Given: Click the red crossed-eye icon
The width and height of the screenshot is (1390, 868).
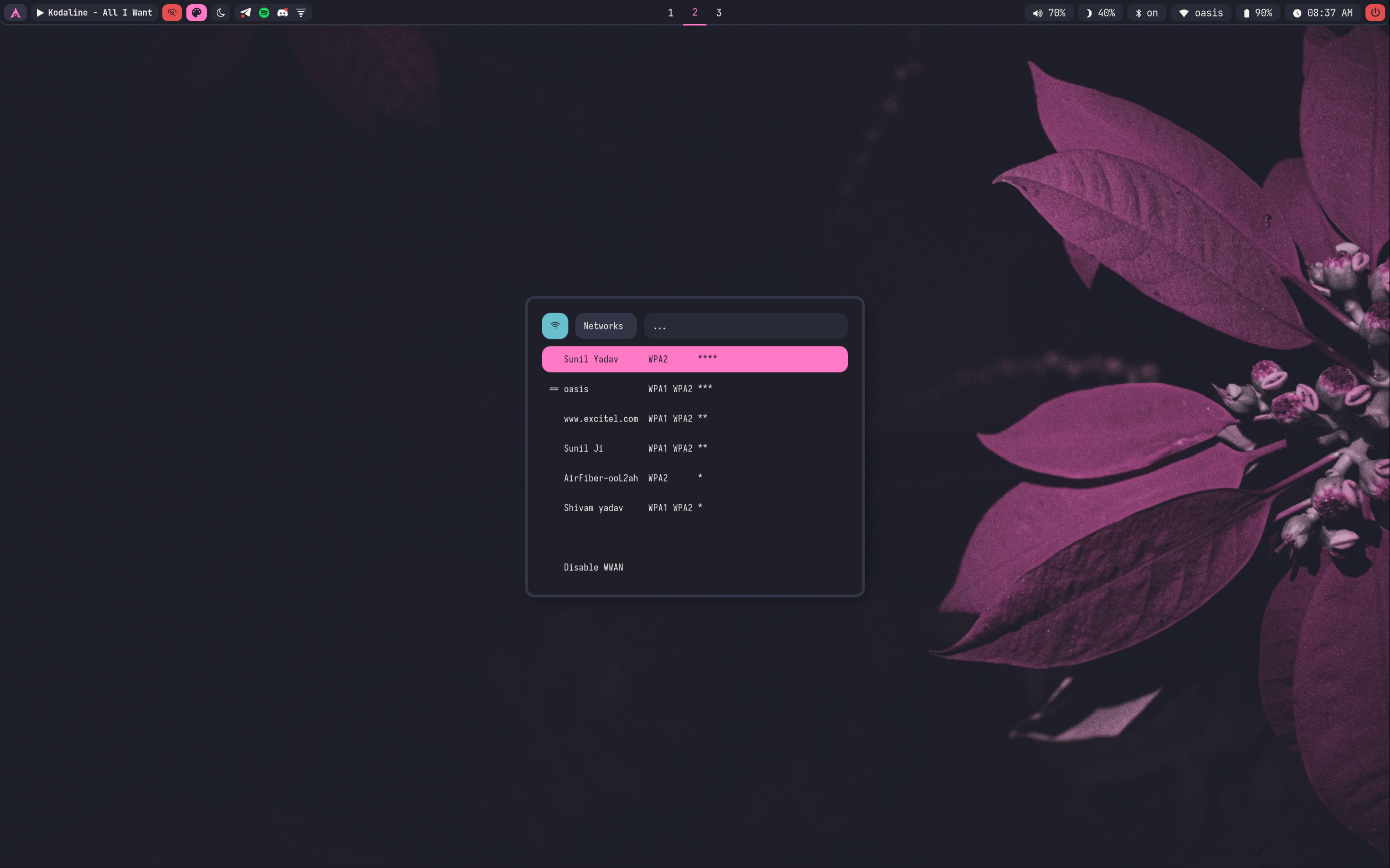Looking at the screenshot, I should click(x=172, y=13).
